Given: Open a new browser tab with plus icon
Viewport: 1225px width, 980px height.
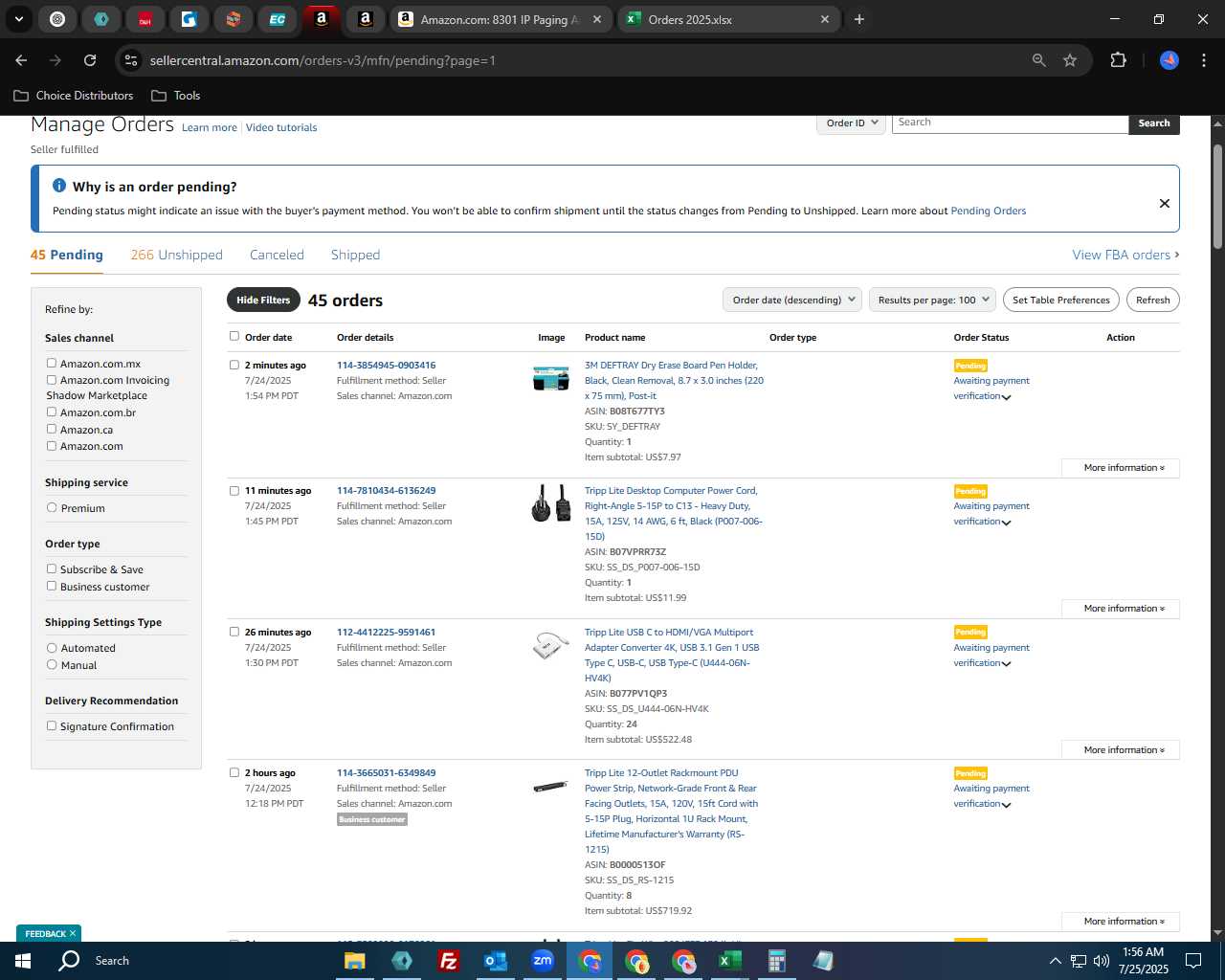Looking at the screenshot, I should point(859,19).
